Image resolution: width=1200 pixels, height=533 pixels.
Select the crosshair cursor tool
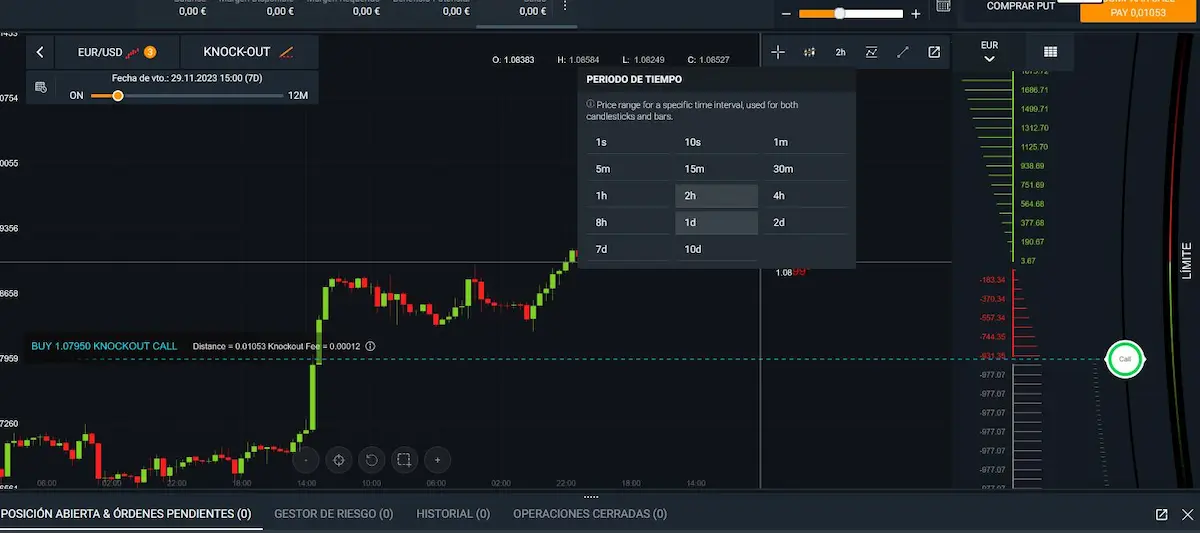(x=779, y=52)
